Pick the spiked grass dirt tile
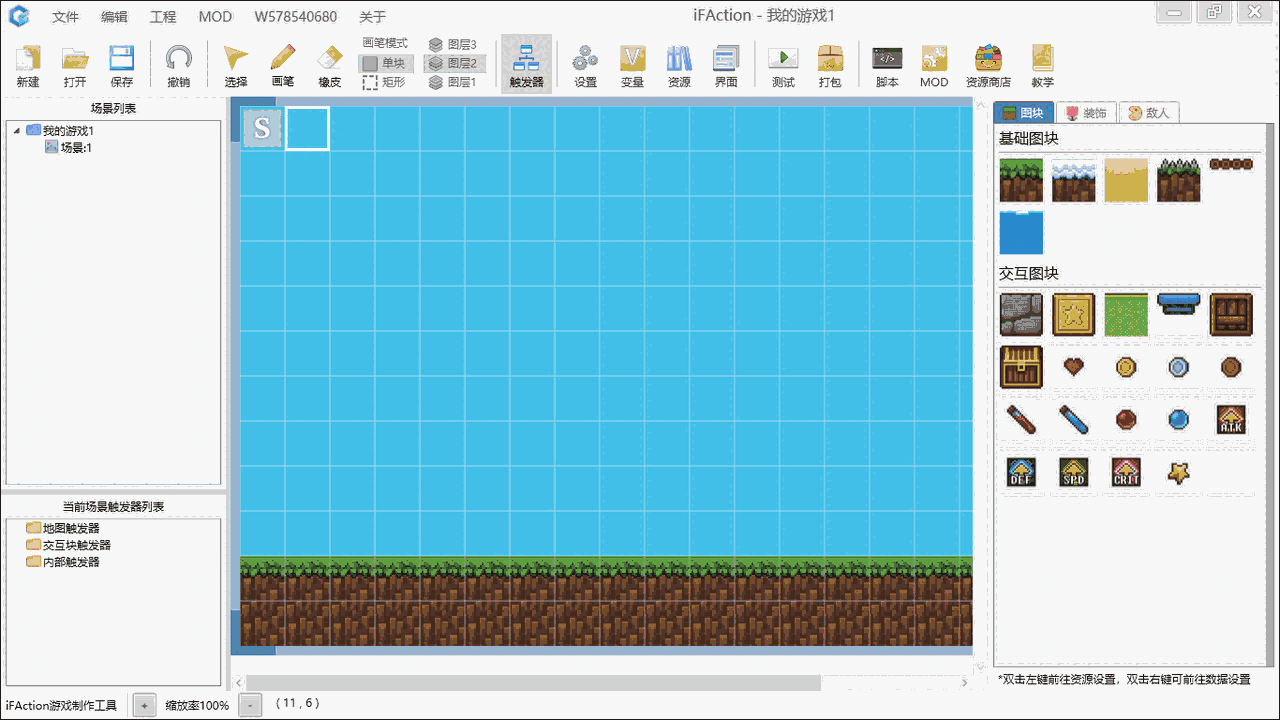Viewport: 1280px width, 720px height. point(1178,180)
